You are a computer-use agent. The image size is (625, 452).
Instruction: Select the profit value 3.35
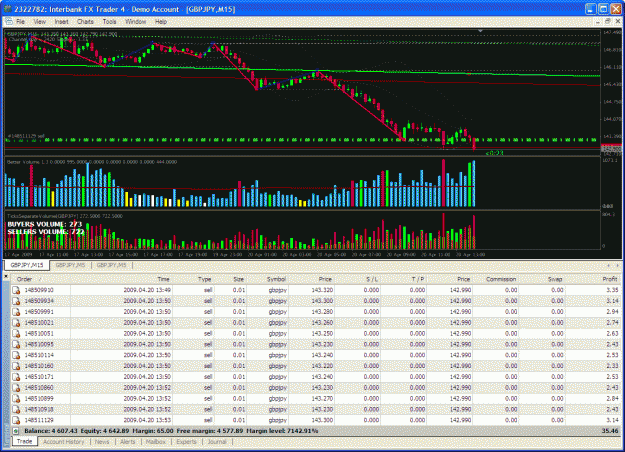point(612,290)
